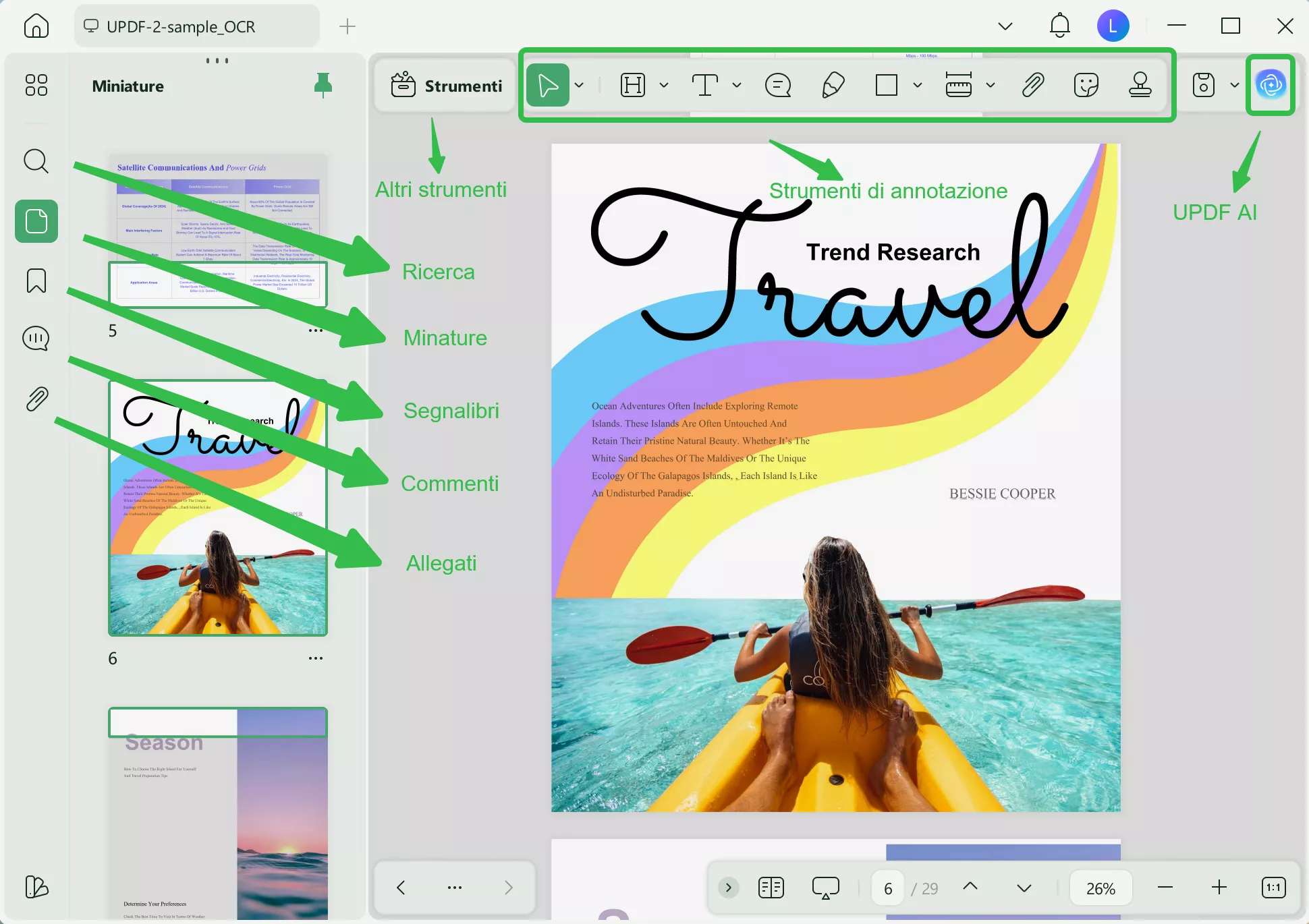Expand the text tool dropdown arrow
The image size is (1309, 924).
(x=737, y=85)
